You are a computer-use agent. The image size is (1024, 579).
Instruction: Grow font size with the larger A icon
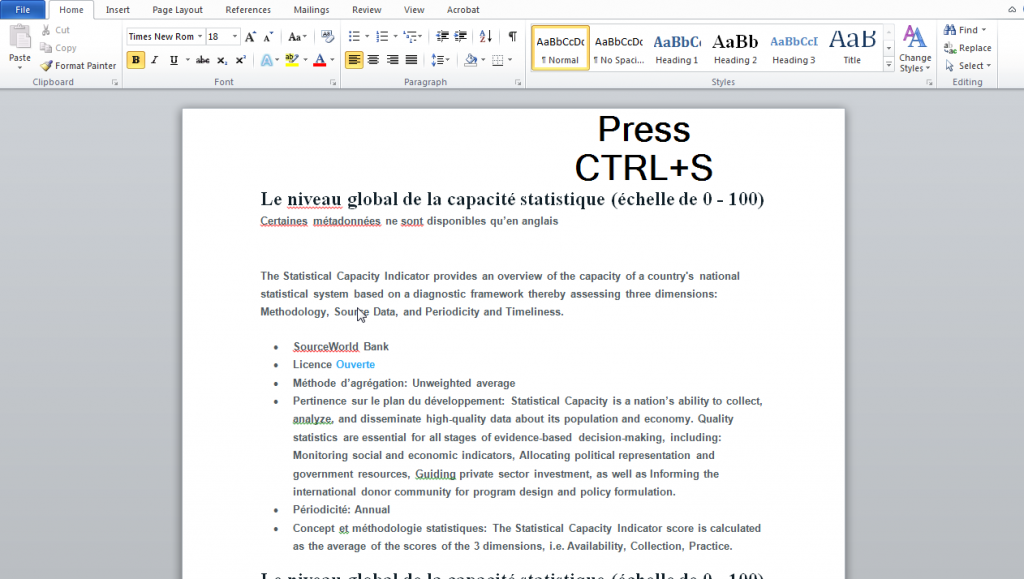tap(250, 37)
